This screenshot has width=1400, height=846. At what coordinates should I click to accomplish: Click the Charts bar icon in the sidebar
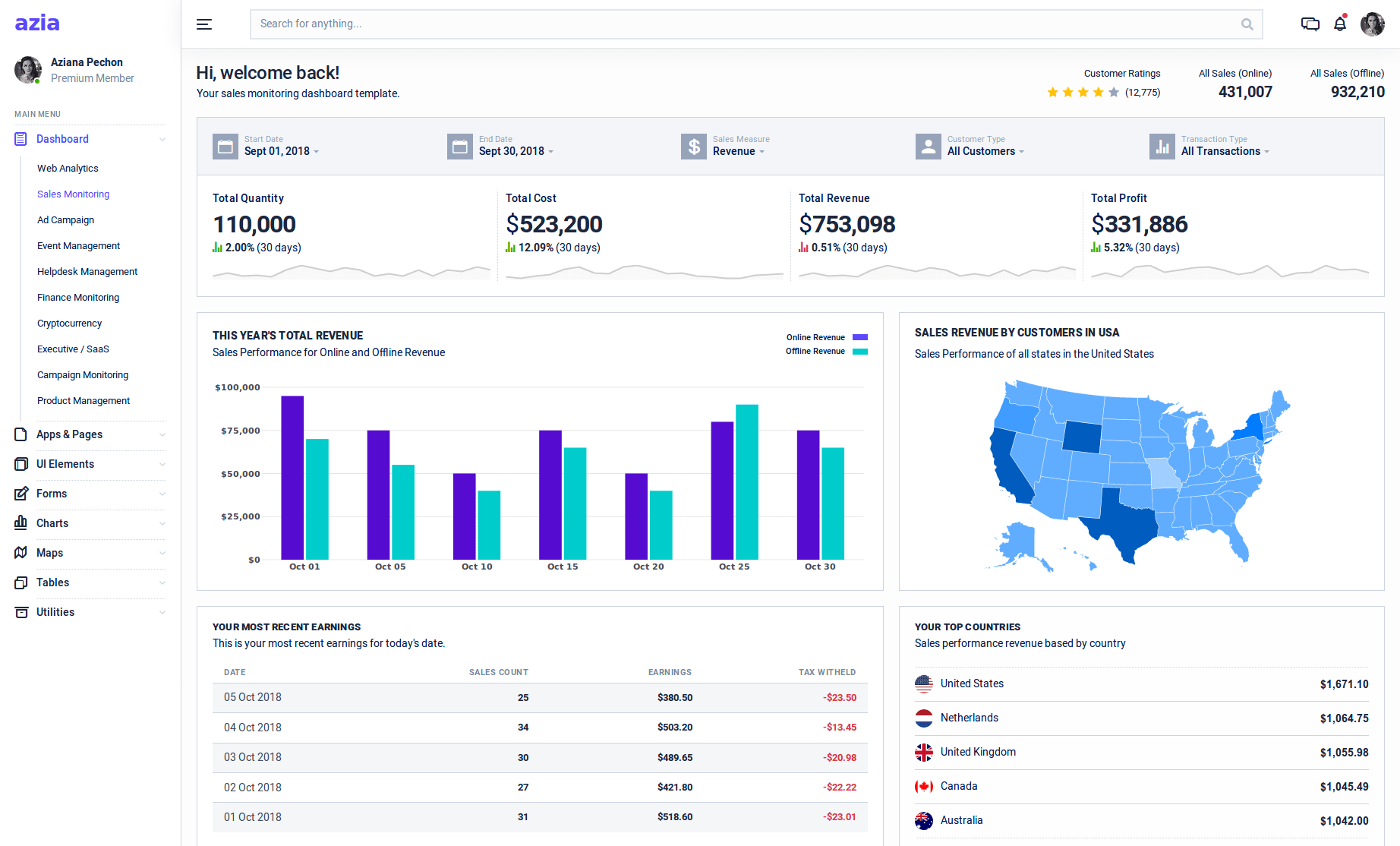[x=20, y=522]
